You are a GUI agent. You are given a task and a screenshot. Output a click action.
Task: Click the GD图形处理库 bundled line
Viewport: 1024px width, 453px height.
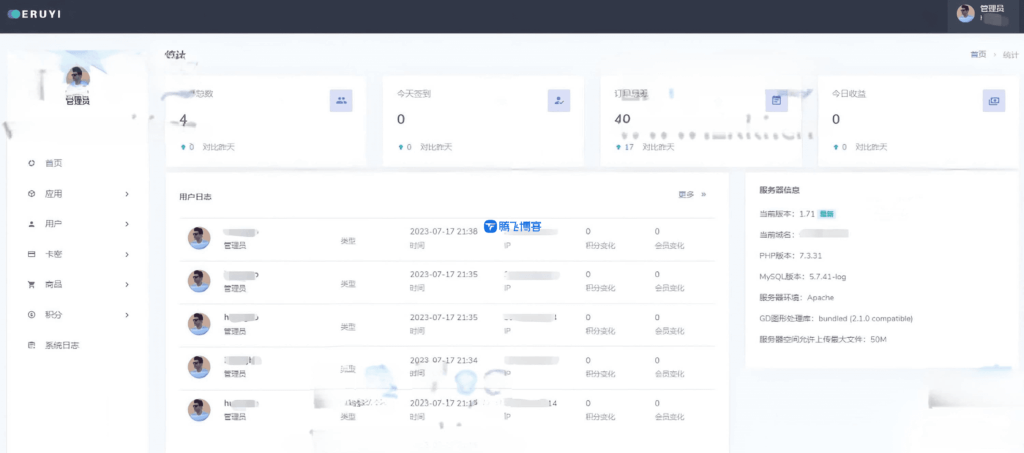tap(836, 319)
